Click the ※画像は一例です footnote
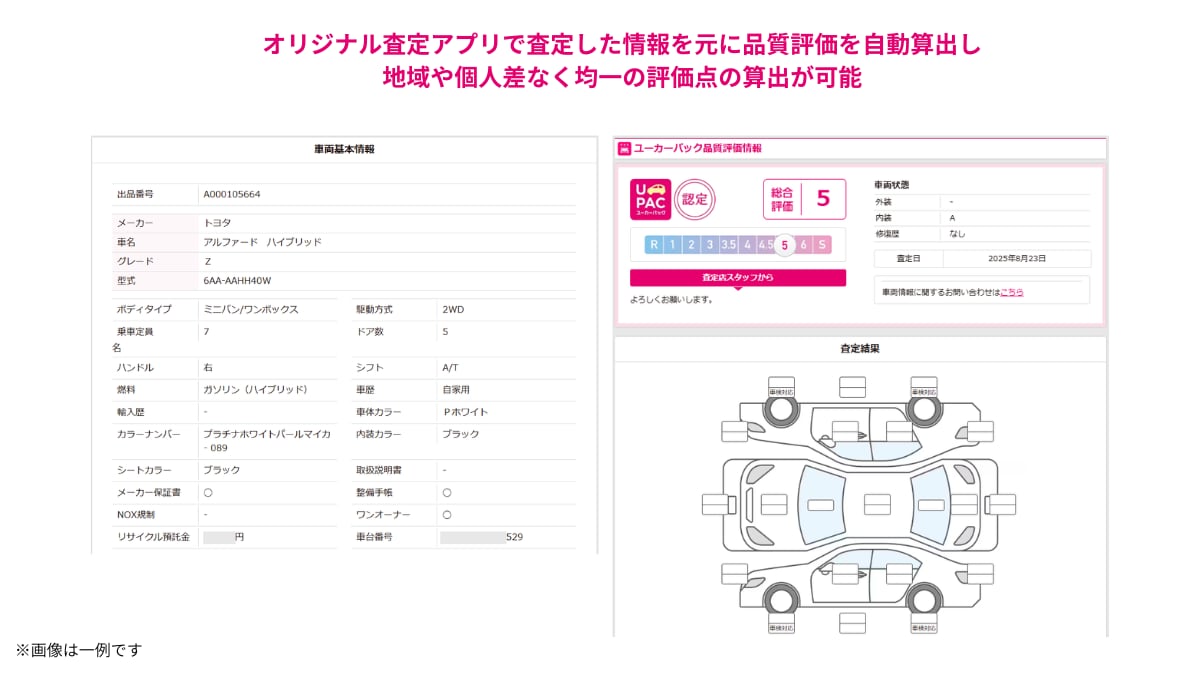This screenshot has height=675, width=1200. [x=78, y=649]
